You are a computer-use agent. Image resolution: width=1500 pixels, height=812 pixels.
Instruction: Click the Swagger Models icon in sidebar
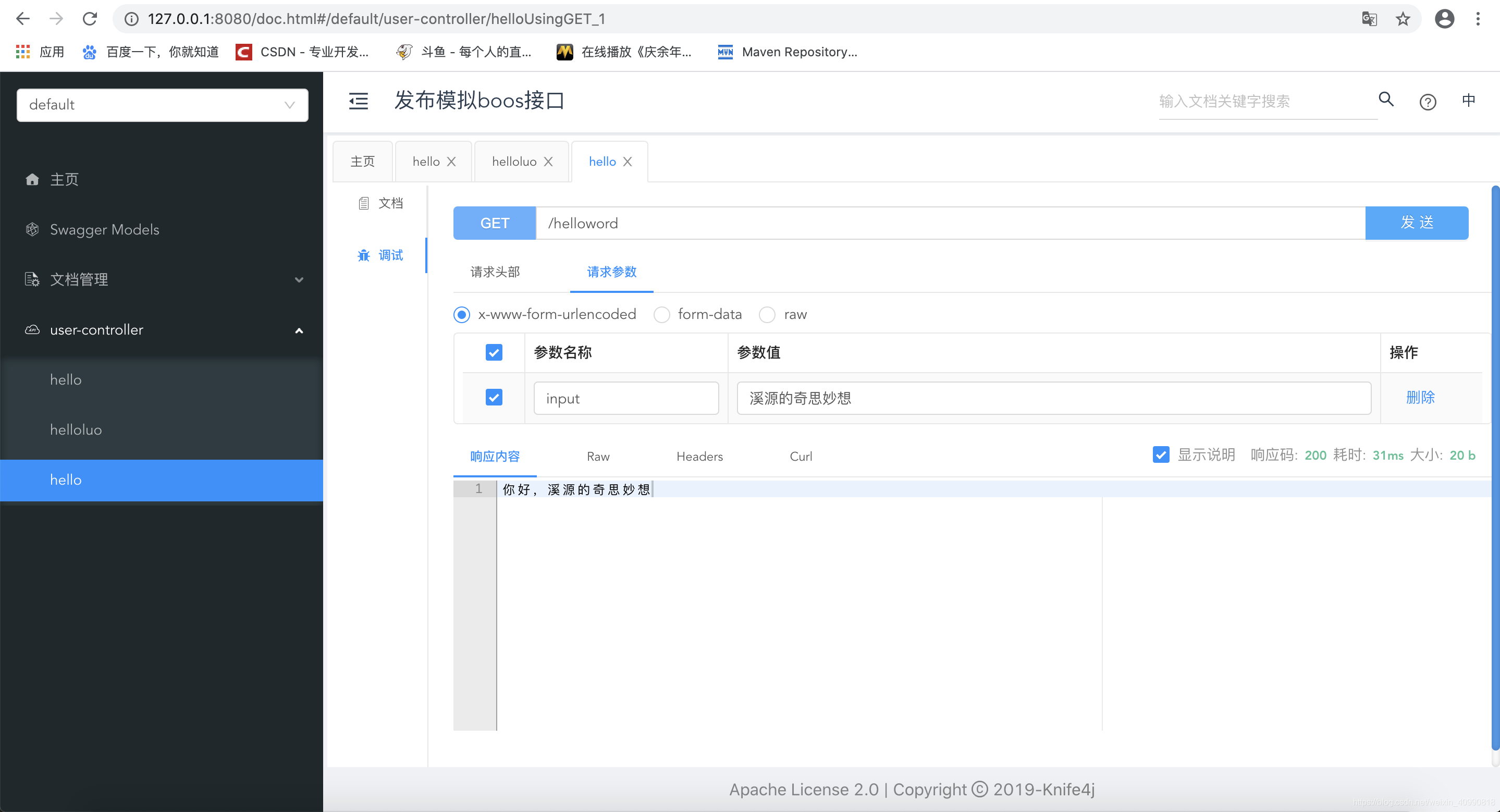33,230
